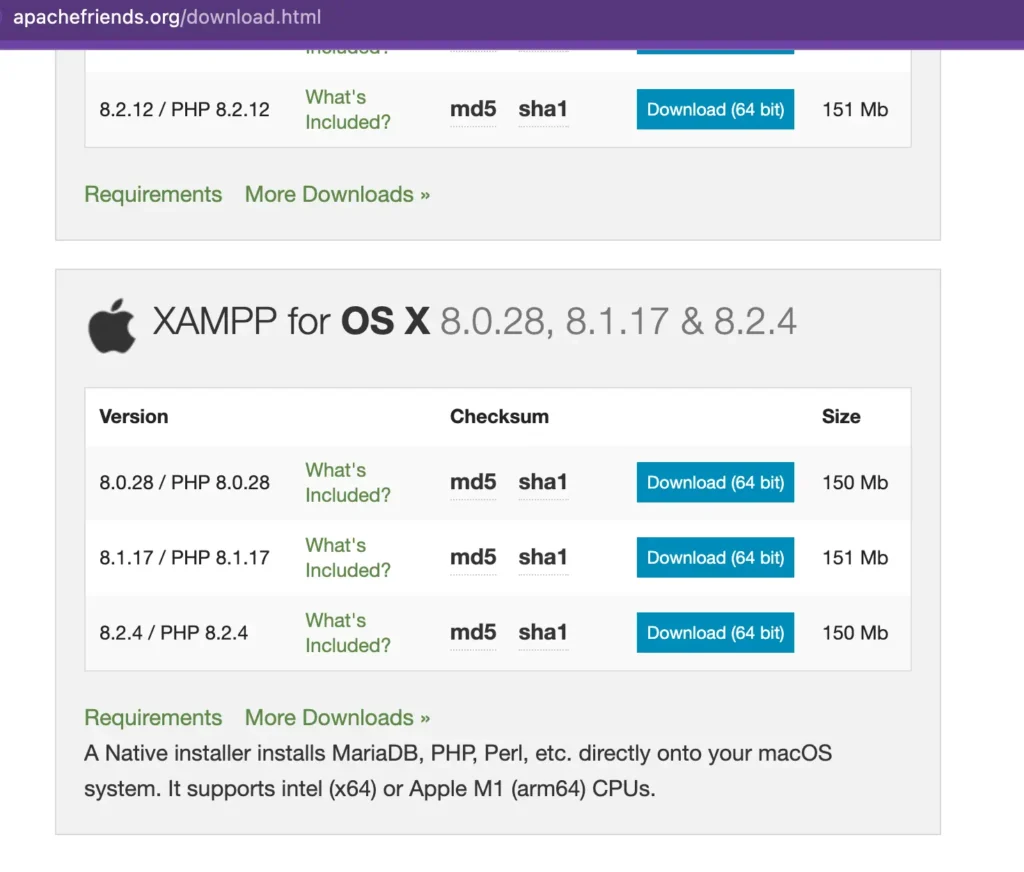
Task: Click version text 8.2.12 / PHP 8.2.12
Action: pos(184,110)
